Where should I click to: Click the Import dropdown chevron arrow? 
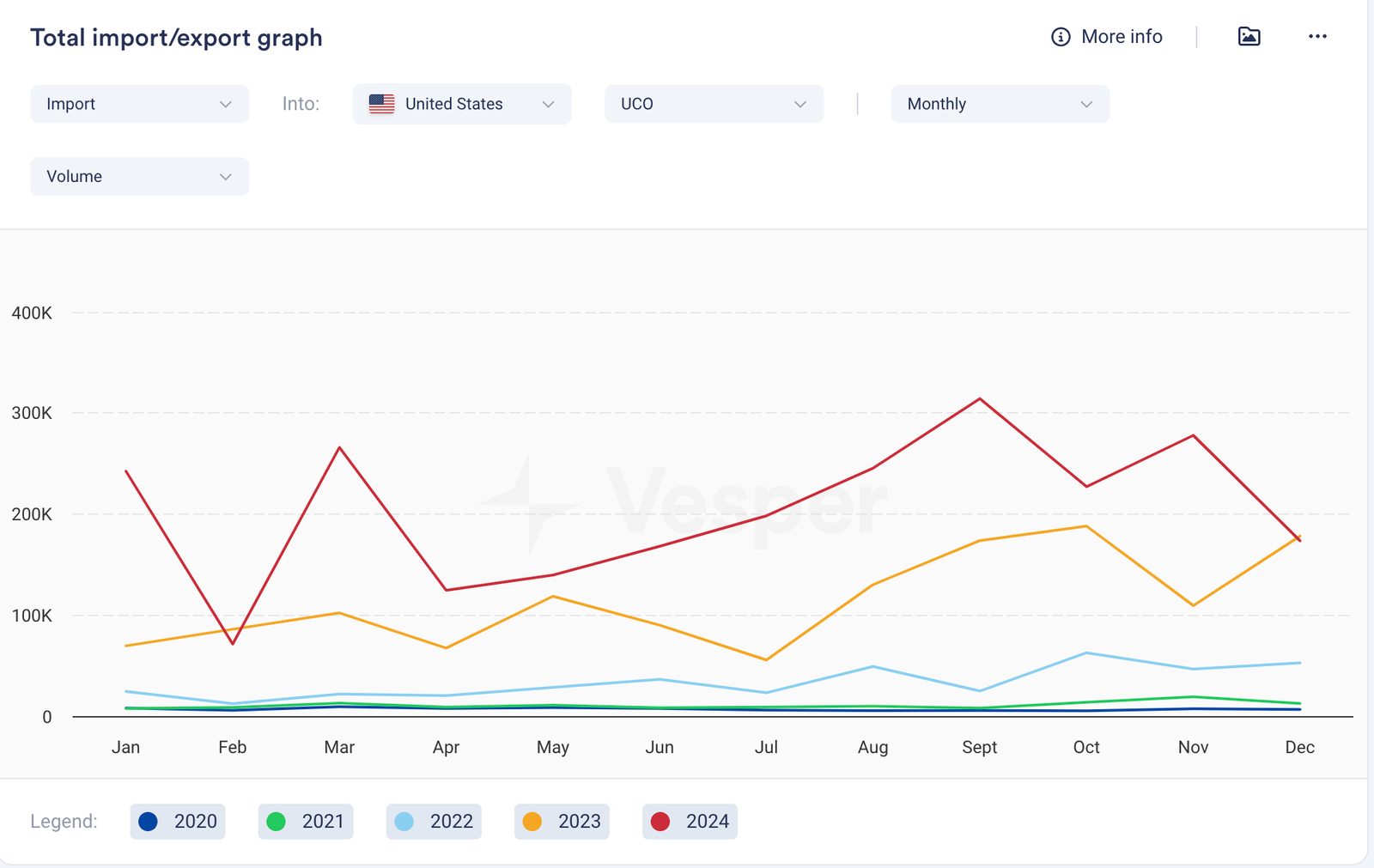click(x=225, y=104)
